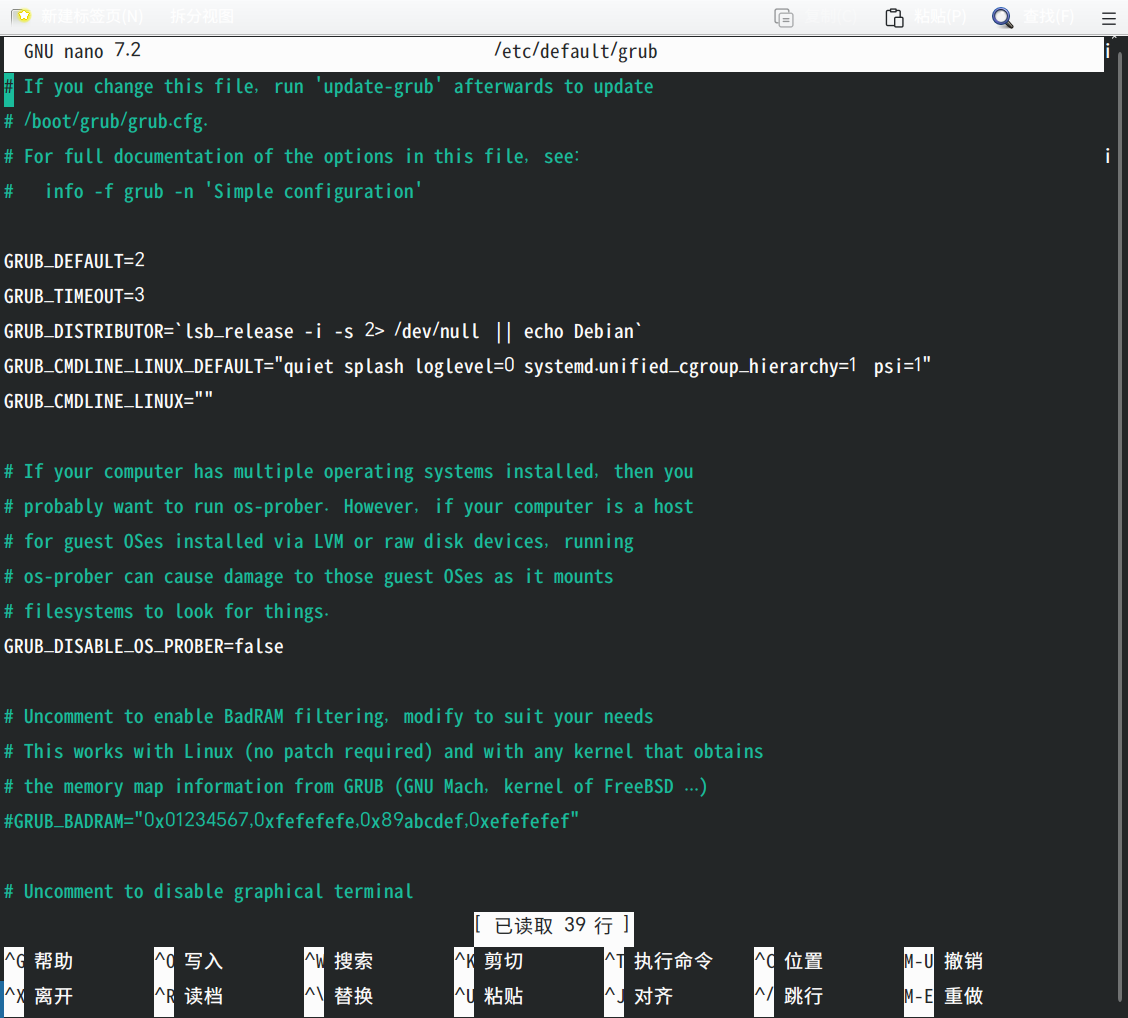Click the commented #GRUB_BADRAM line

(x=291, y=821)
